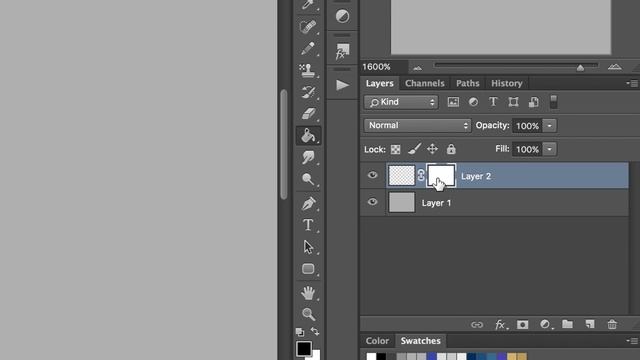This screenshot has width=640, height=360.
Task: Create a new layer
Action: 590,324
